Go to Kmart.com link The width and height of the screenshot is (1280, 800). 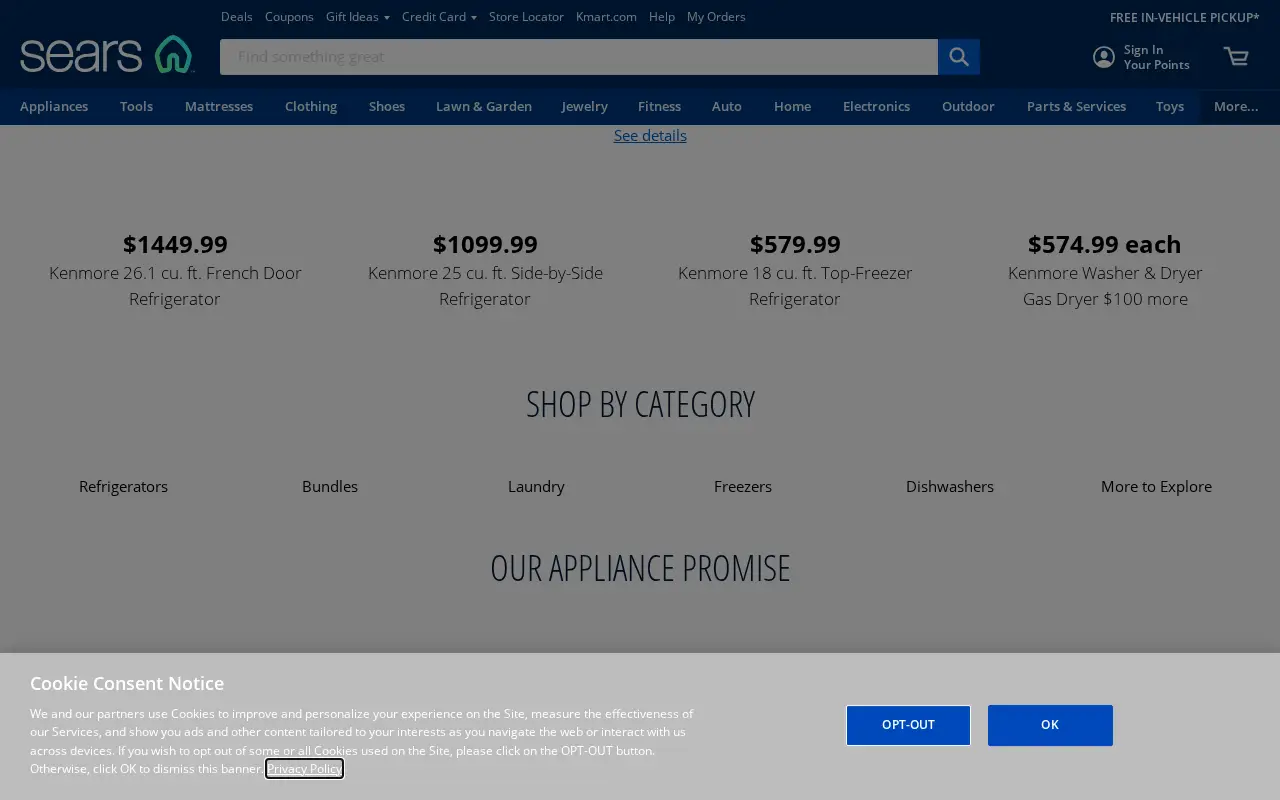(x=606, y=17)
